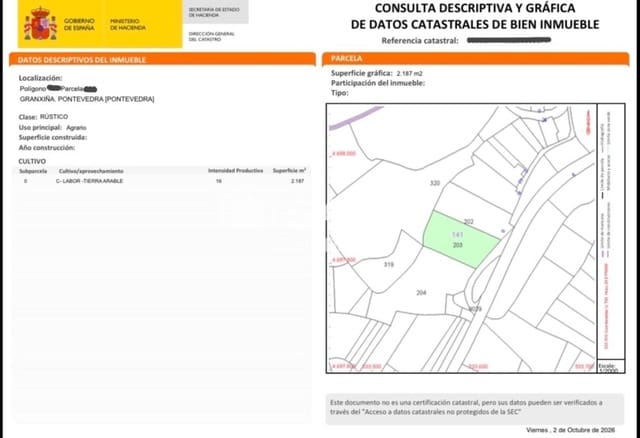Image resolution: width=640 pixels, height=438 pixels.
Task: Click the 'Intensidad Productiva' column header
Action: click(236, 171)
